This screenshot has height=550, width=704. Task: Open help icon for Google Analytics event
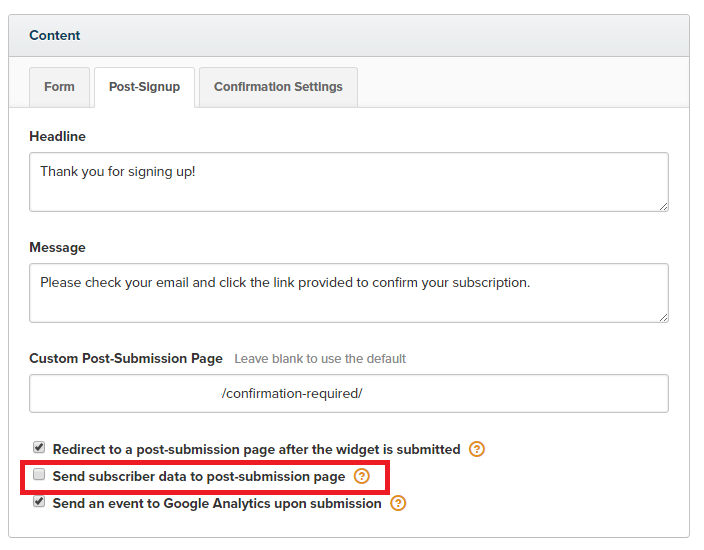(398, 503)
